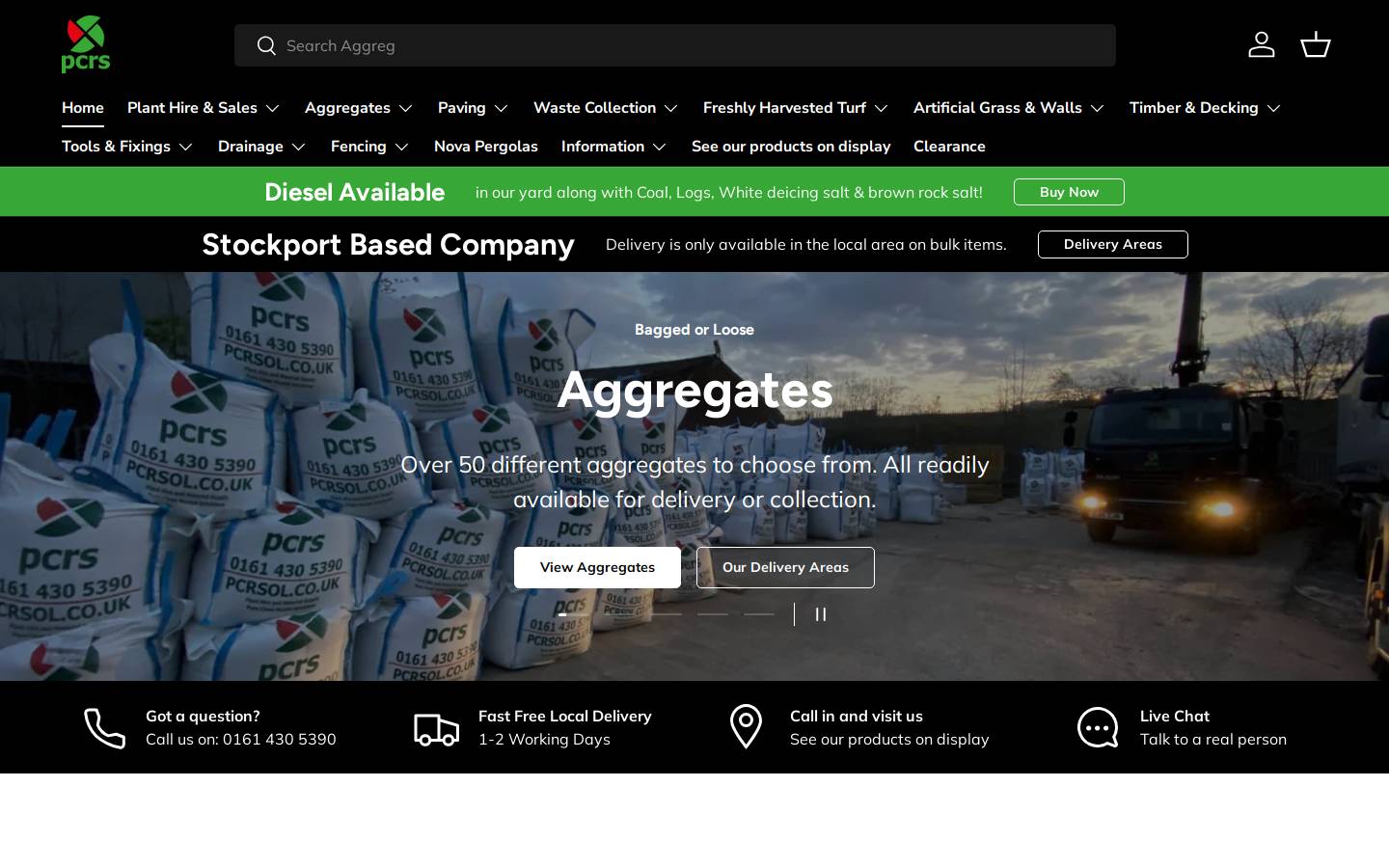Pause the hero slideshow
The image size is (1389, 868).
[821, 614]
